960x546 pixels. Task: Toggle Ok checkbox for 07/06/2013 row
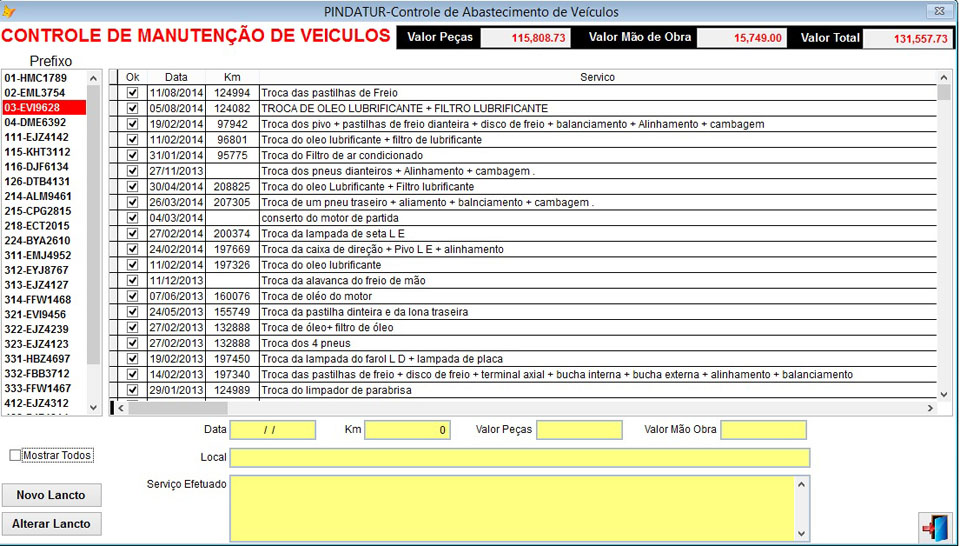click(x=132, y=296)
